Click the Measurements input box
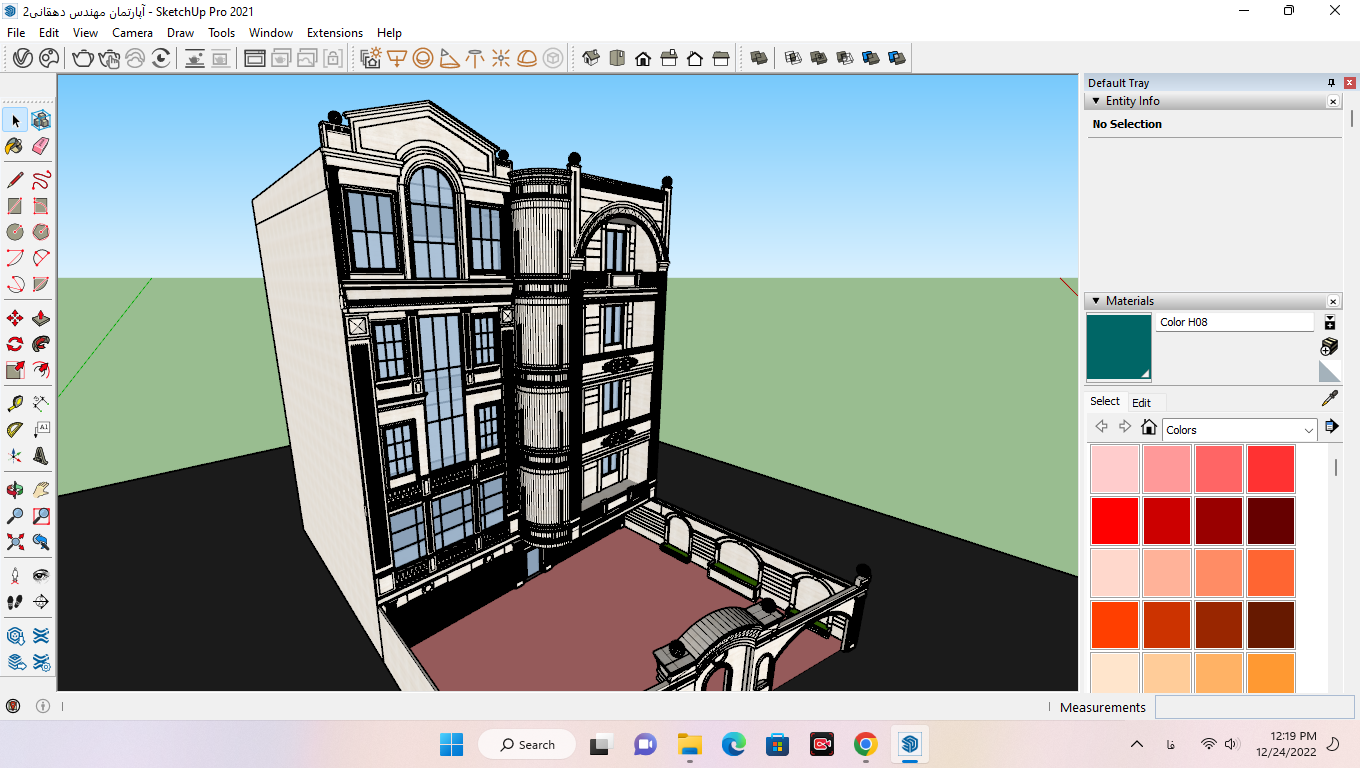Screen dimensions: 1360x768 pyautogui.click(x=1255, y=707)
